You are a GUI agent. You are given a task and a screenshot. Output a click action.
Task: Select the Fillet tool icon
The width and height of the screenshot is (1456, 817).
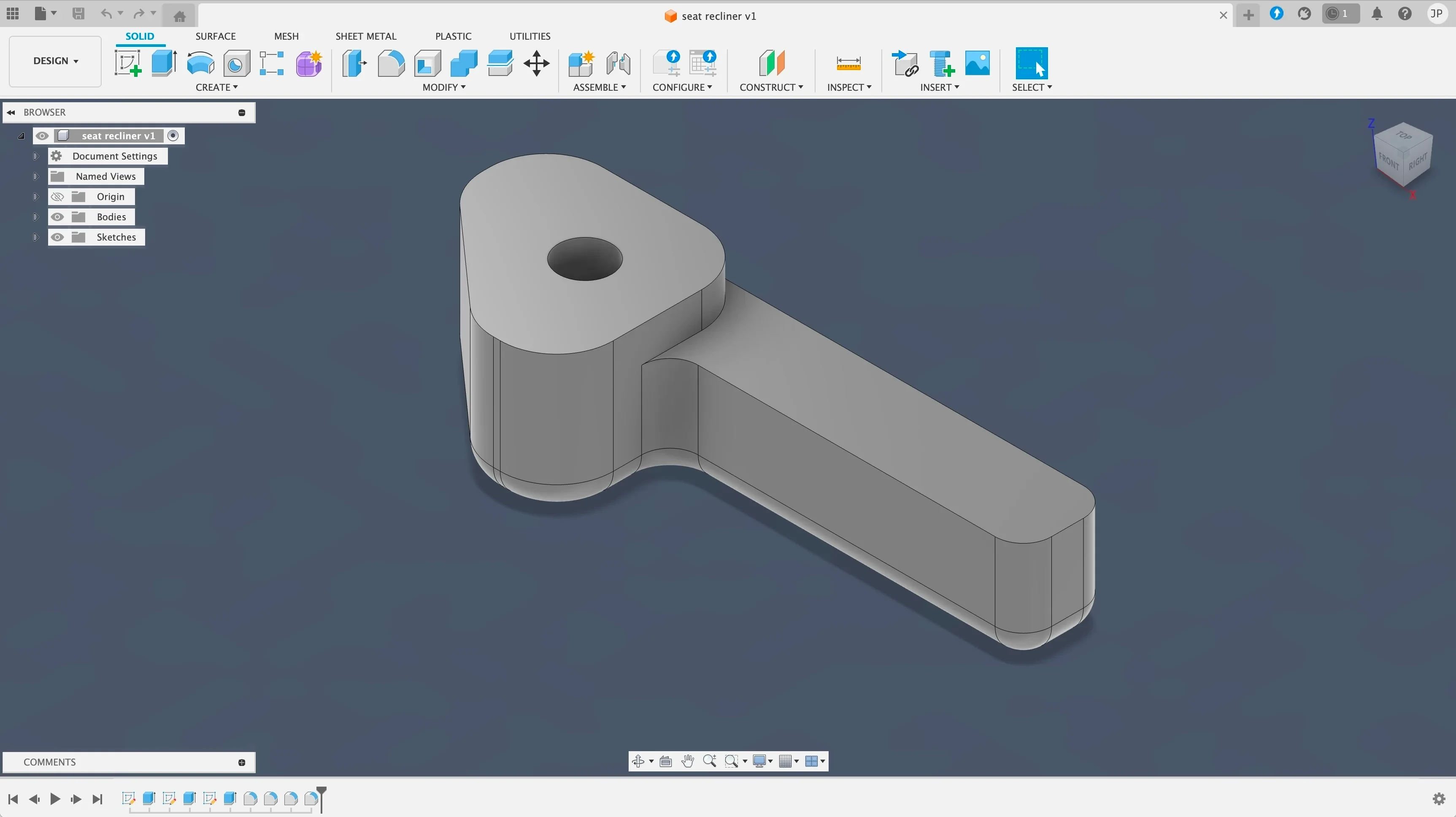tap(391, 63)
